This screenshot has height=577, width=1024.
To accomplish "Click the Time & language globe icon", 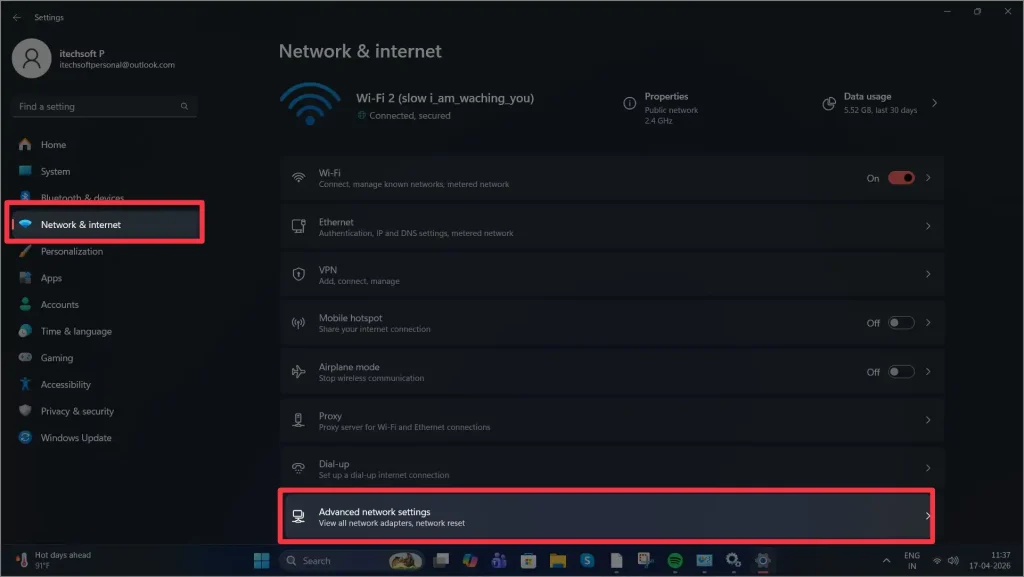I will 25,331.
